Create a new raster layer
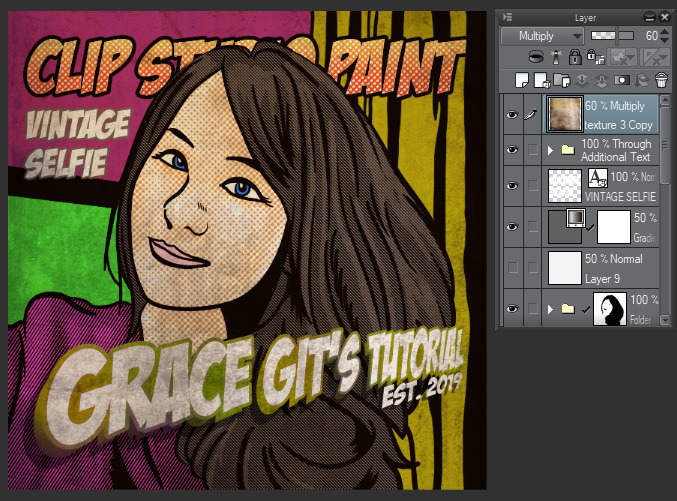Screen dimensions: 677x501 pos(521,80)
